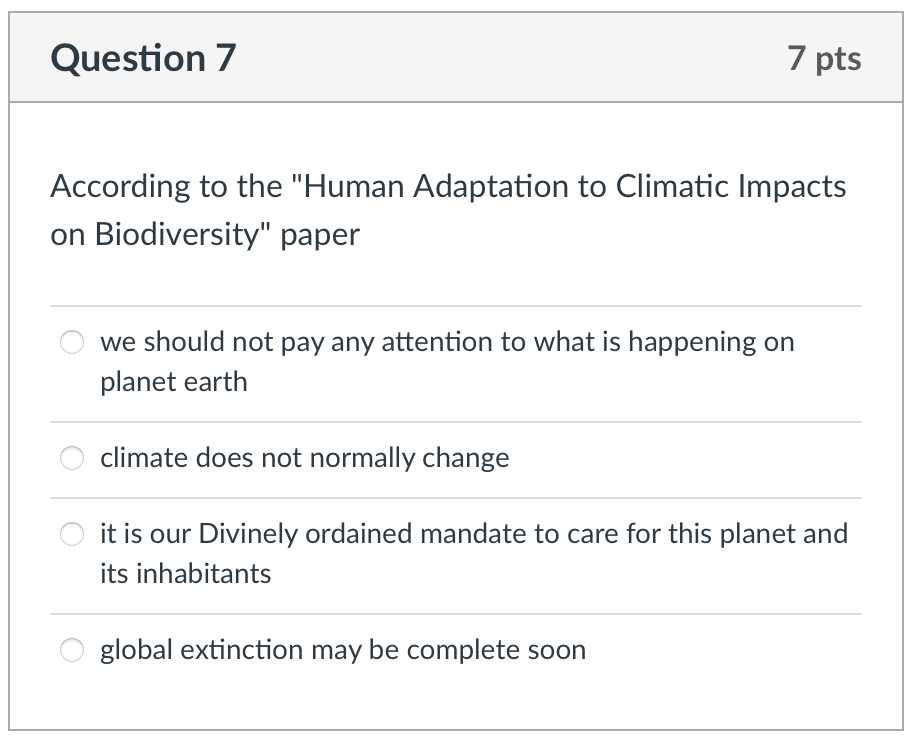
Task: Click the answer label "global extinction may be complete soon"
Action: click(x=342, y=650)
